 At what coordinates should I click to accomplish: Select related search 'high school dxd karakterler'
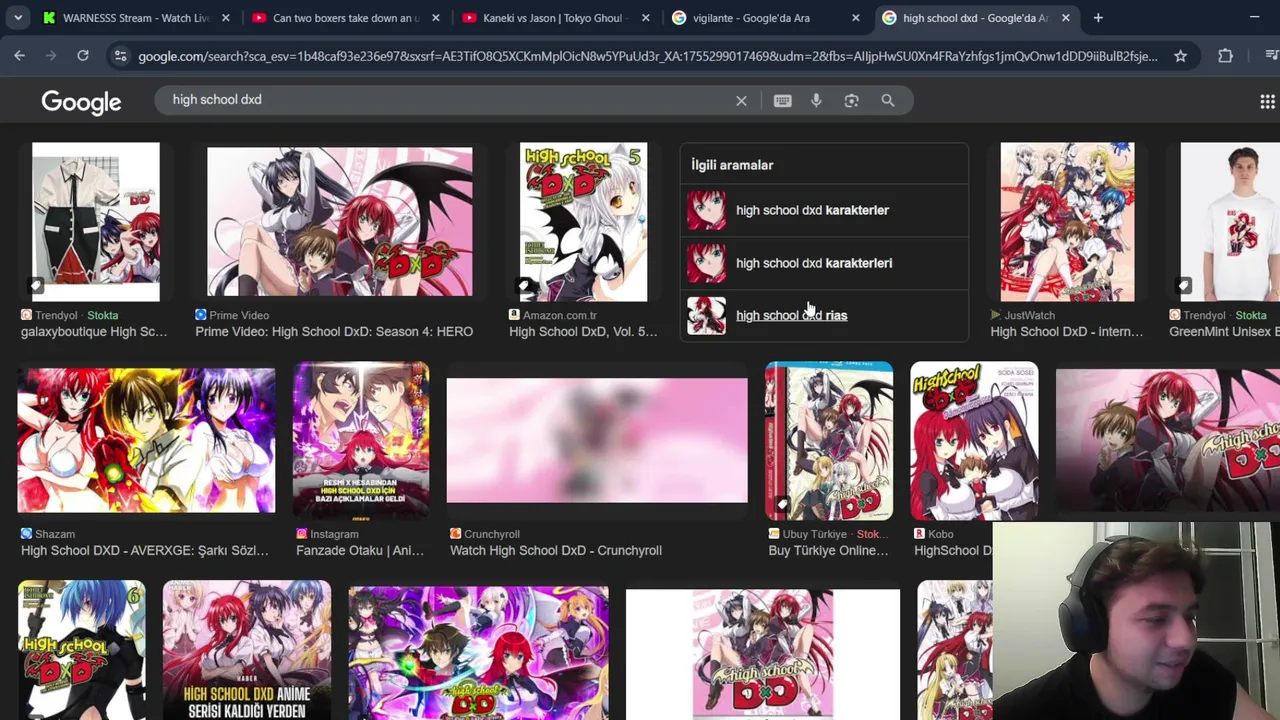(824, 210)
